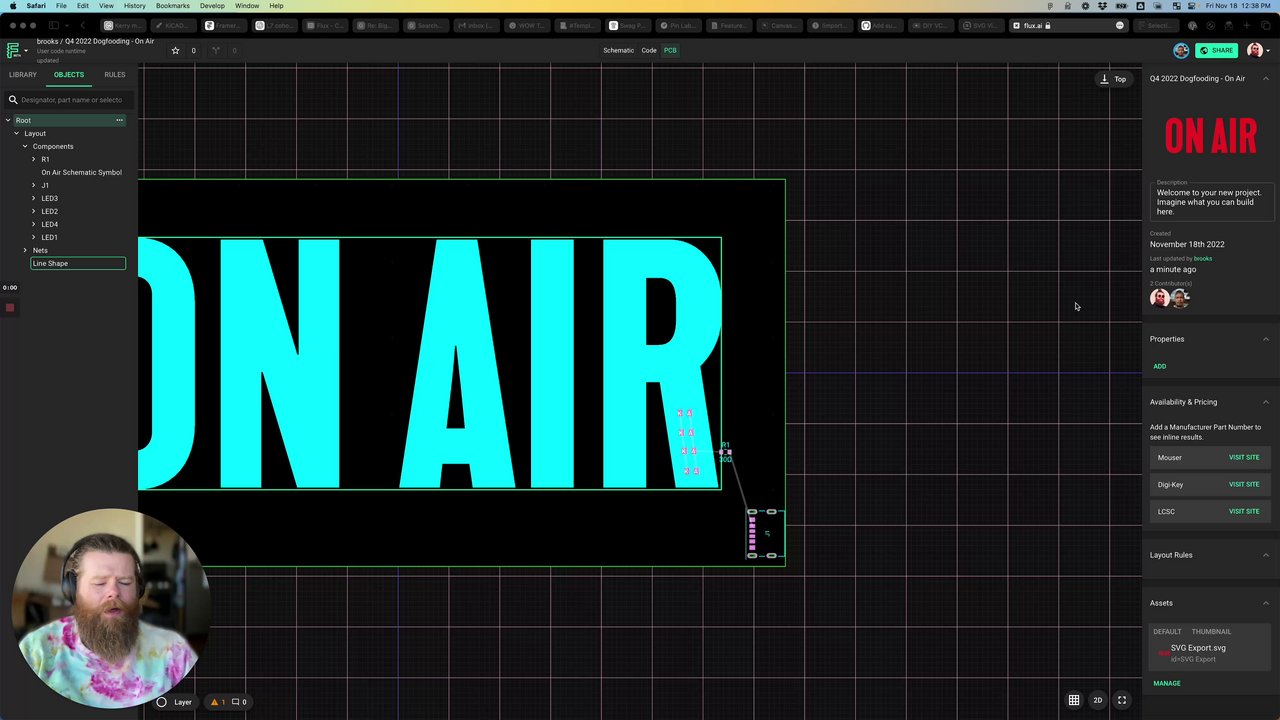The height and width of the screenshot is (720, 1280).
Task: Select the J1 connector footprint on the board
Action: [765, 533]
